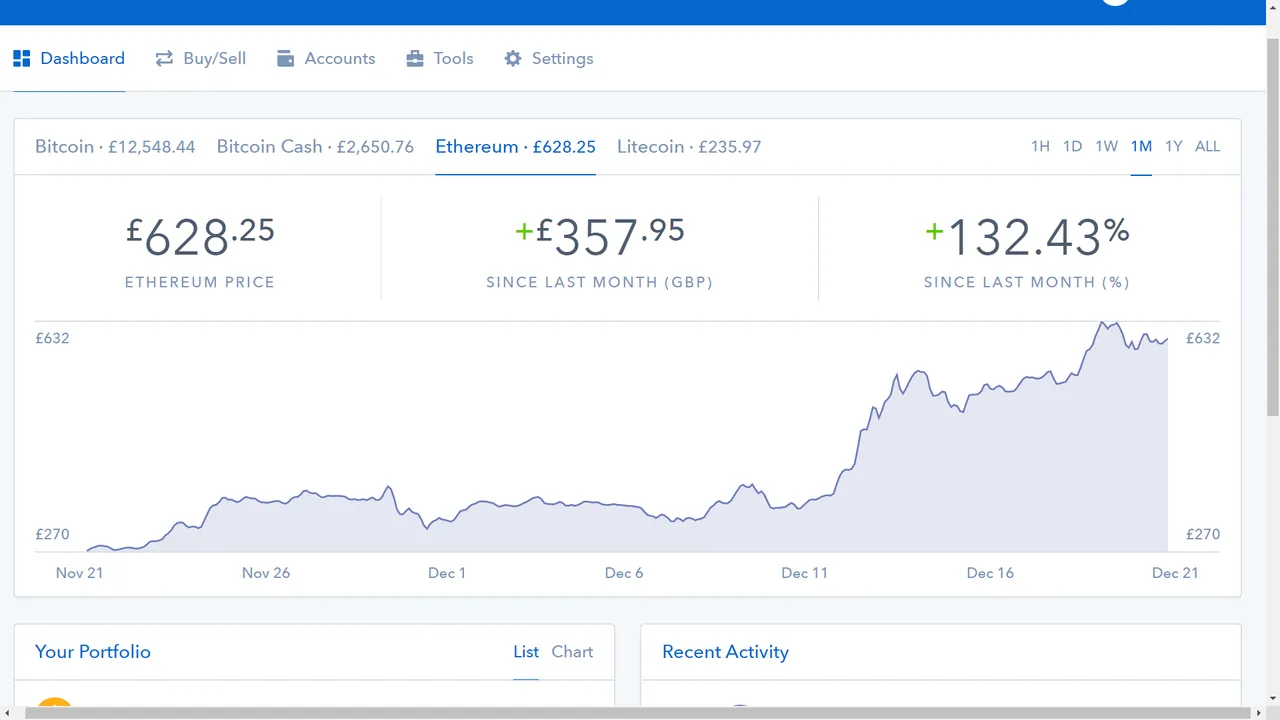Image resolution: width=1280 pixels, height=720 pixels.
Task: Select the 1M chart range
Action: click(1141, 147)
